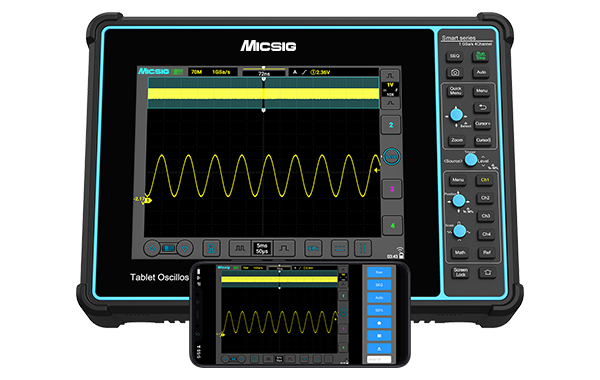Enable channel 3 on the tablet screen sidebar
Viewport: 600px width, 380px height.
(392, 189)
